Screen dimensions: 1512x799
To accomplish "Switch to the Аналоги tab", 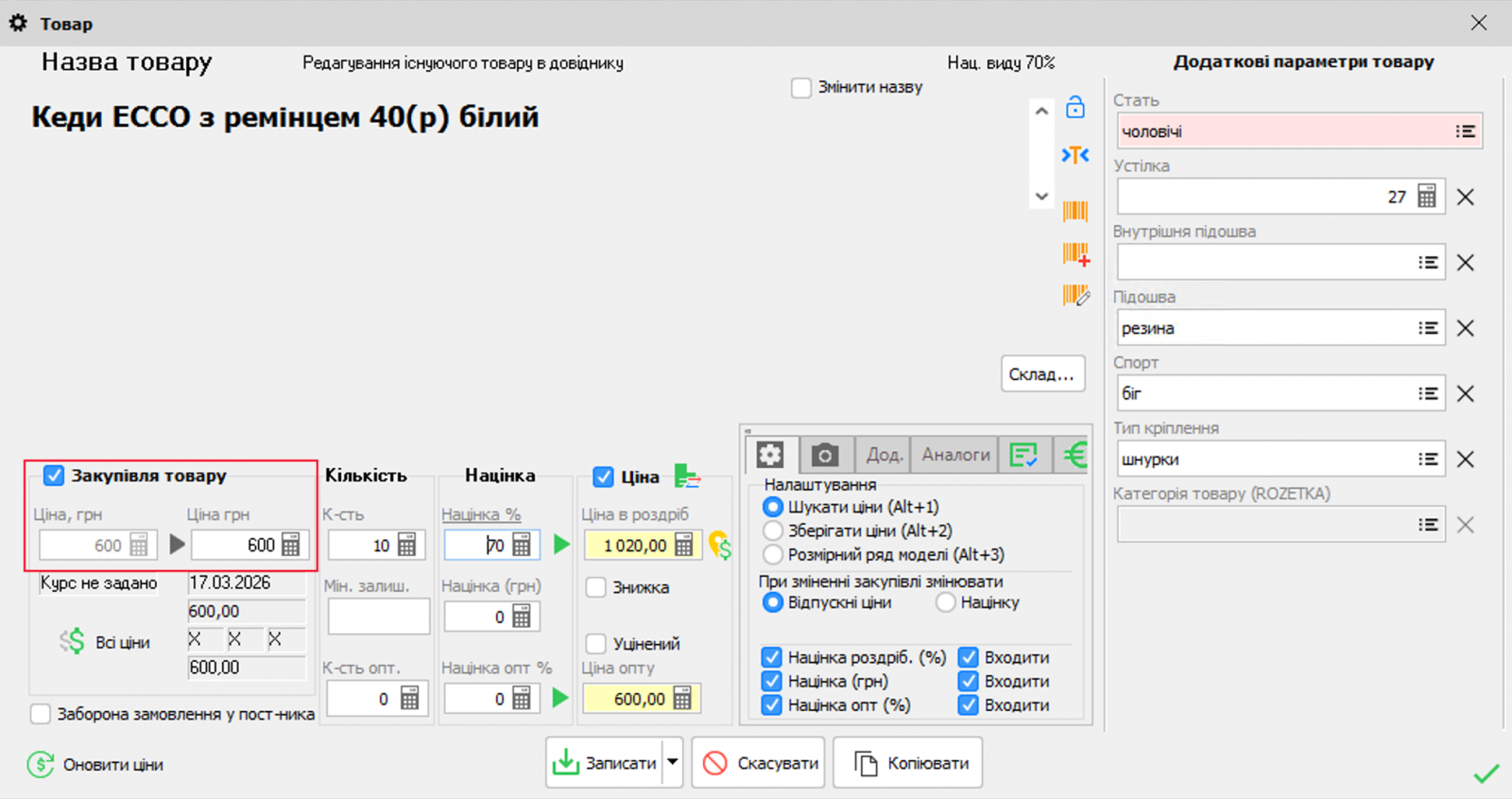I will click(955, 456).
